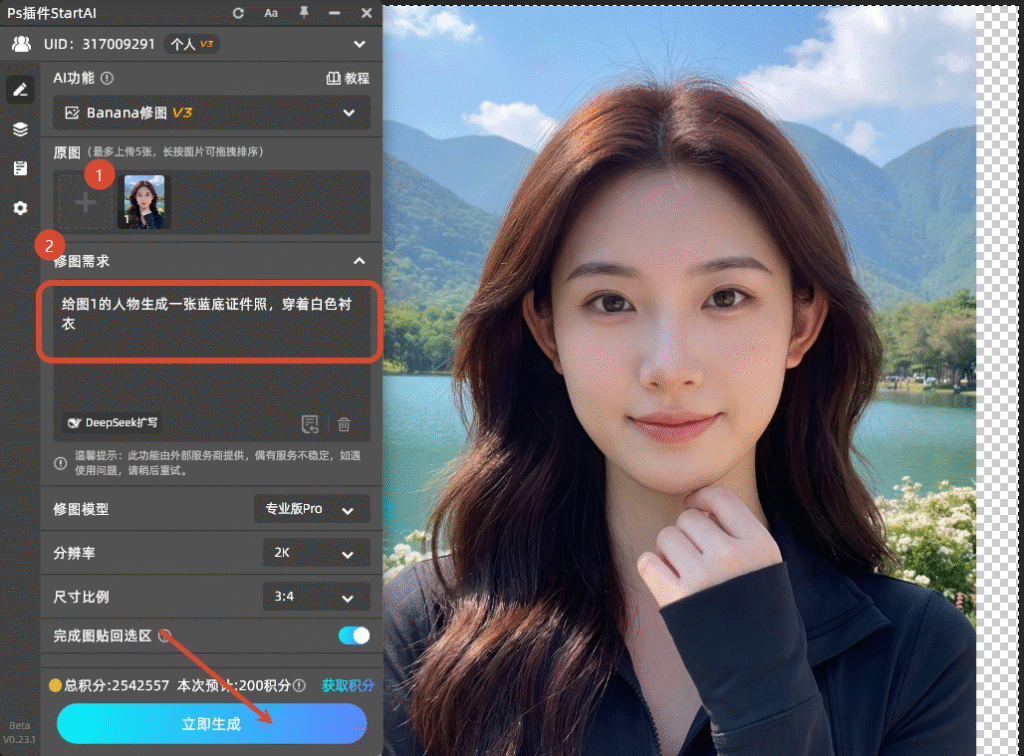Viewport: 1024px width, 756px height.
Task: Click 立即生成 to generate image
Action: coord(211,724)
